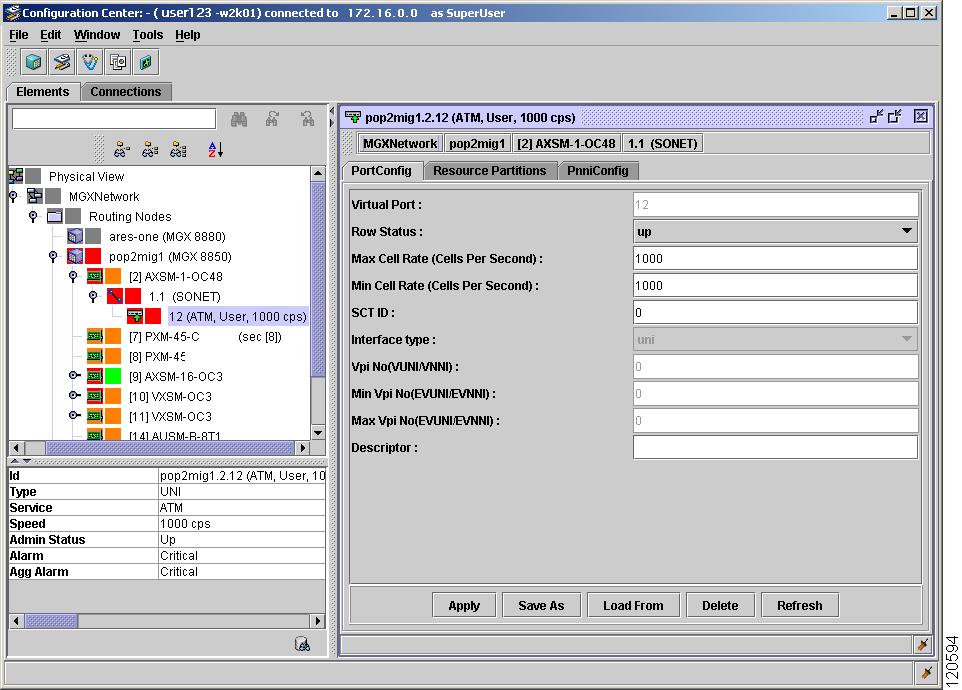Click the tree view icon with two squares
This screenshot has width=962, height=690.
point(150,149)
